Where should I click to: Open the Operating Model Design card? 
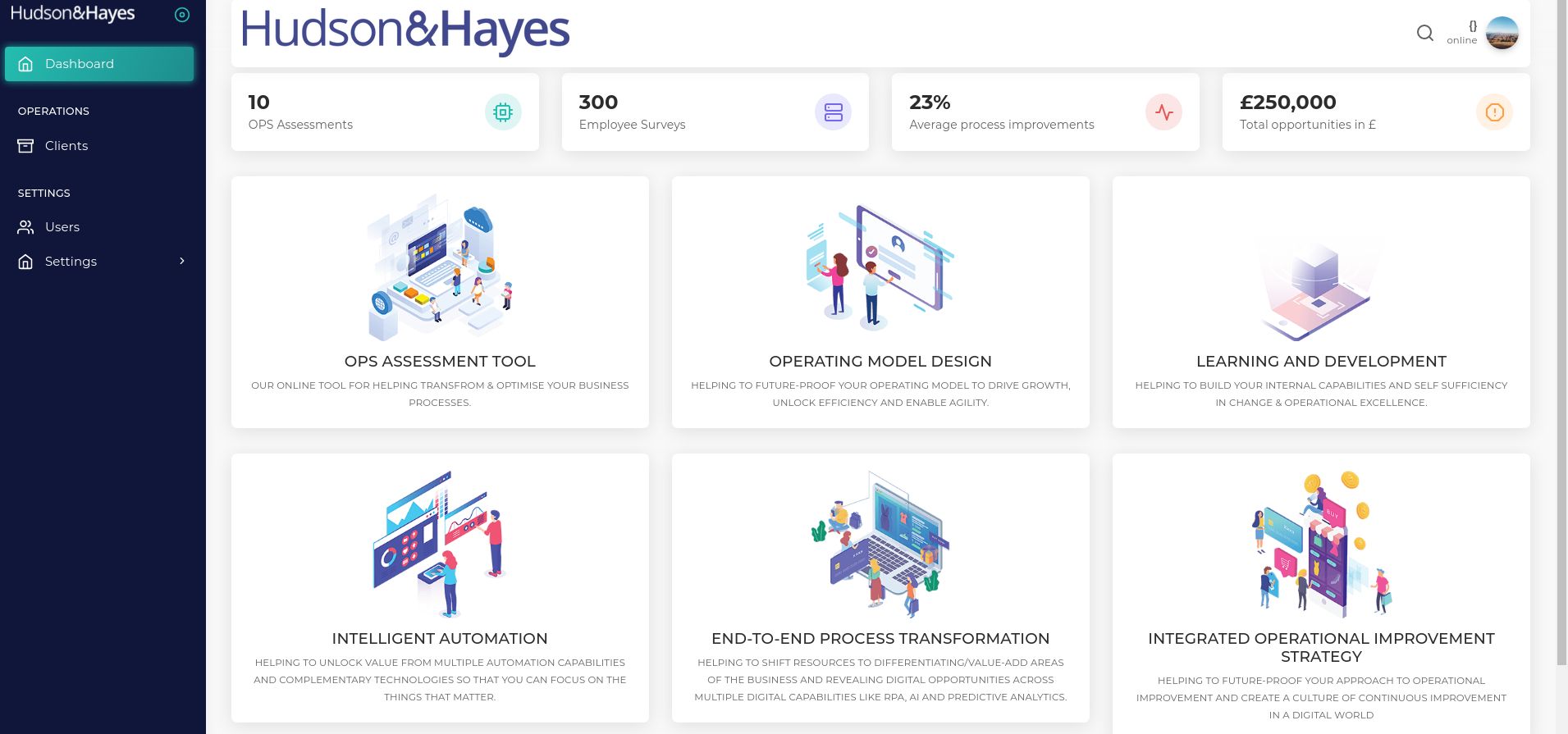[x=880, y=302]
